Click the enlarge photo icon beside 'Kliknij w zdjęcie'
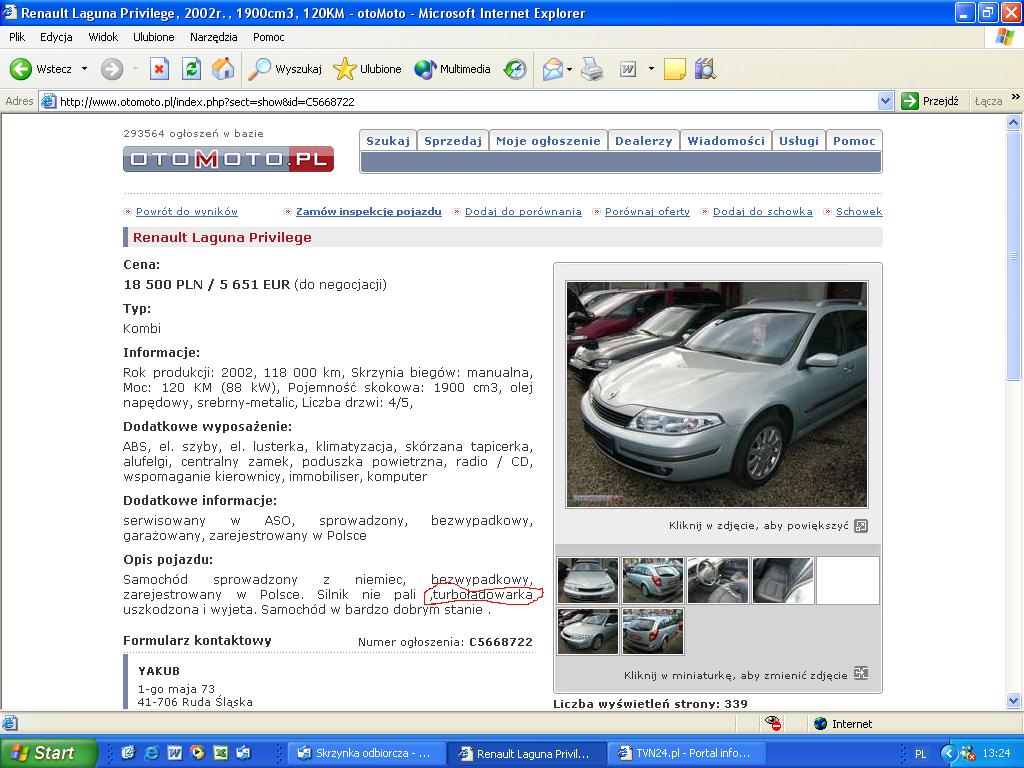 [861, 526]
